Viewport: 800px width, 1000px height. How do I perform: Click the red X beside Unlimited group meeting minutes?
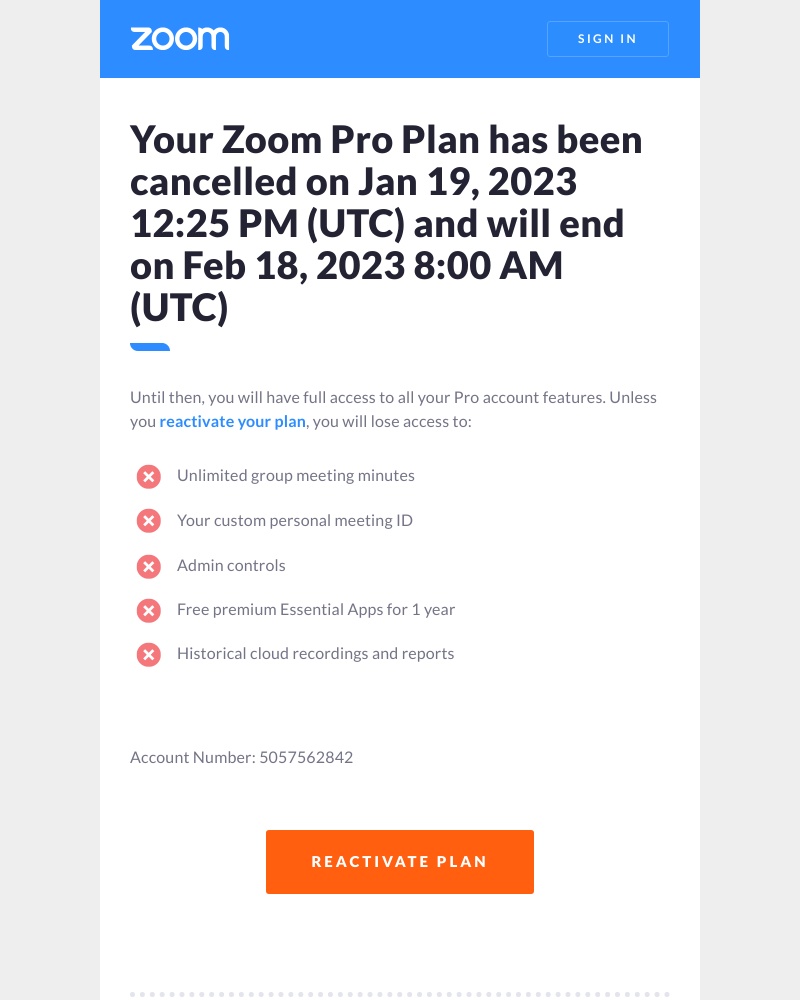(148, 476)
